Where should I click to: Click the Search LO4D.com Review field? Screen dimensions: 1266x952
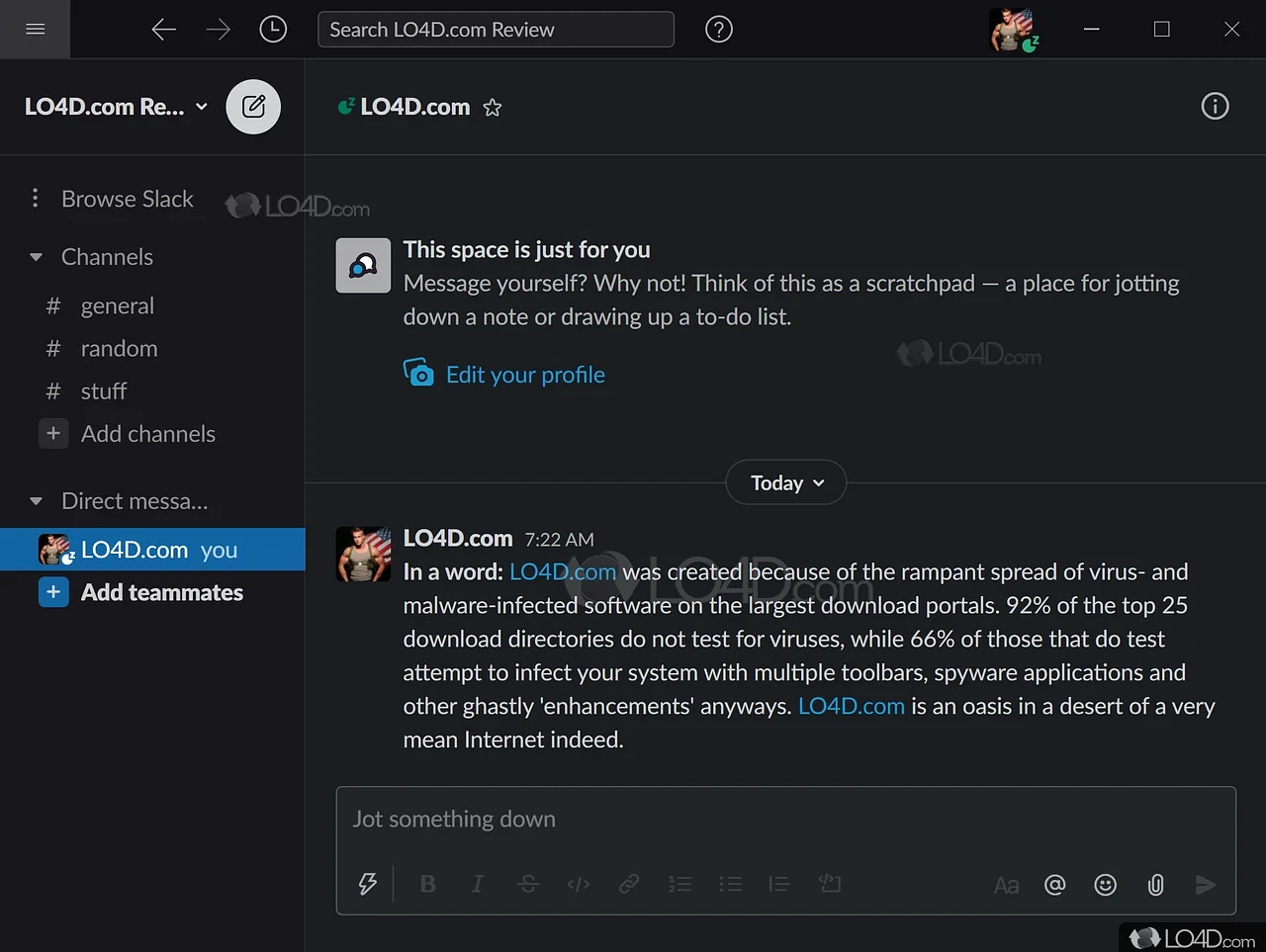tap(496, 30)
